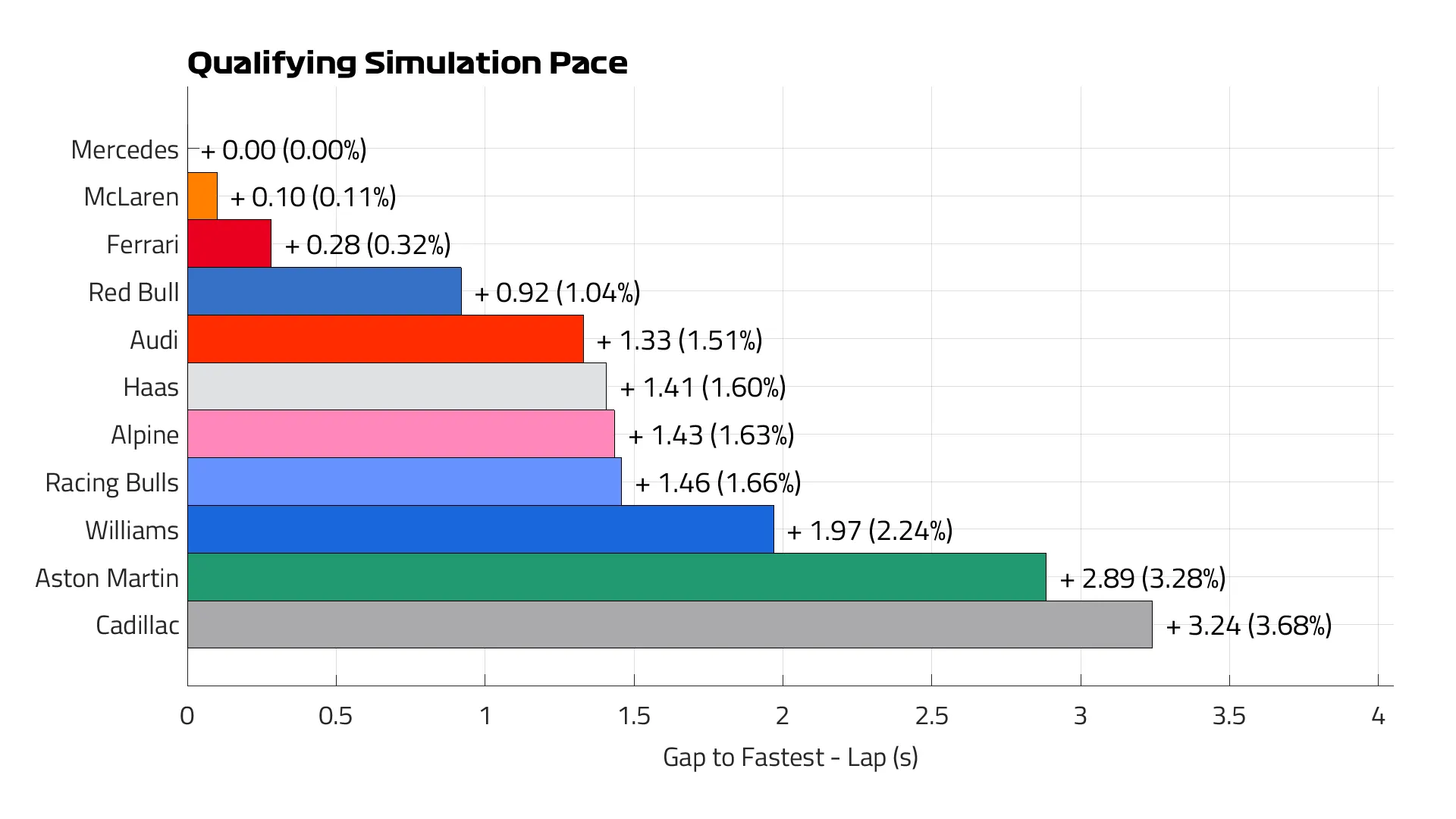Click the 4 tick label on the x-axis
The width and height of the screenshot is (1456, 819).
click(1378, 716)
